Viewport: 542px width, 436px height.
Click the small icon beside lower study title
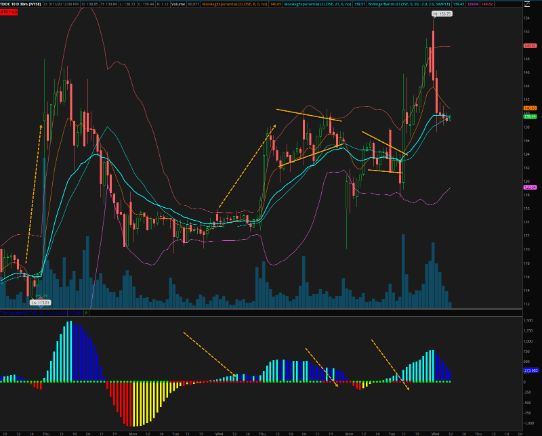[x=86, y=313]
